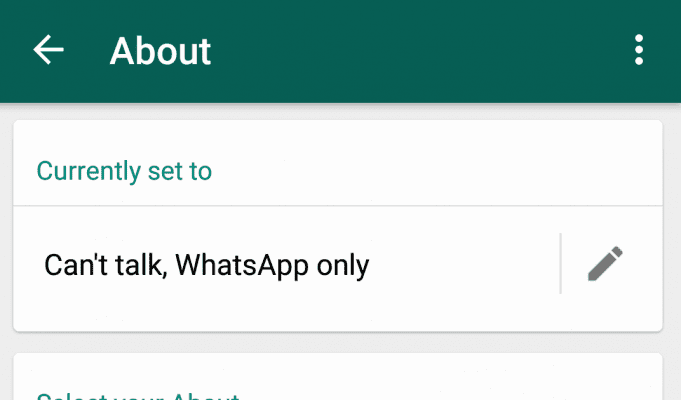Click the green app bar background

click(391, 51)
